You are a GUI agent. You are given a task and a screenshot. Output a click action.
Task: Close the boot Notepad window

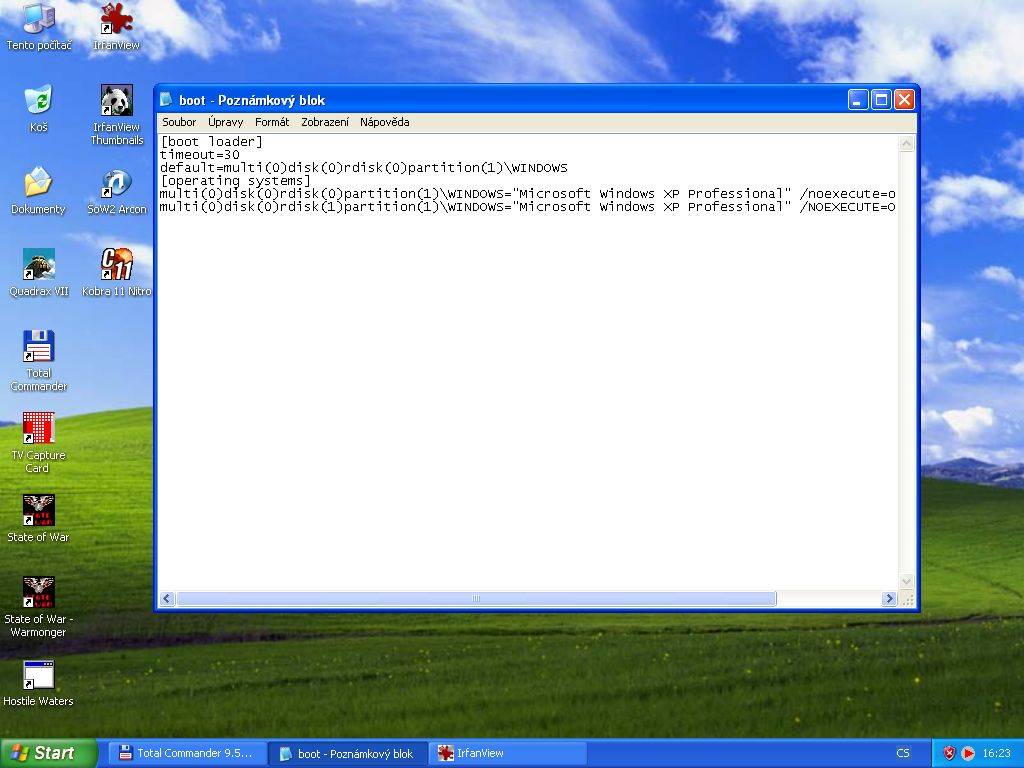click(x=904, y=100)
